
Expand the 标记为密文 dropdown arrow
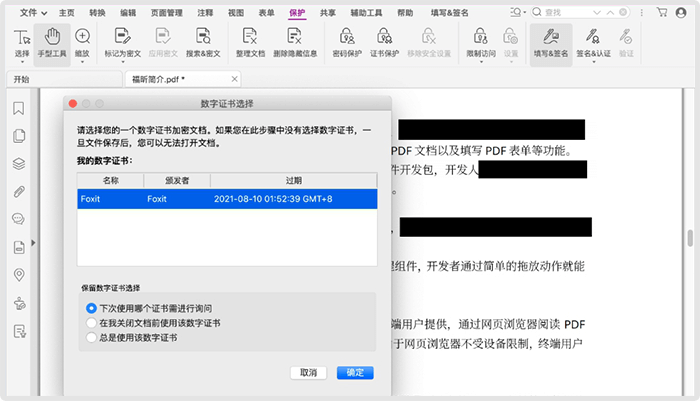pyautogui.click(x=122, y=62)
